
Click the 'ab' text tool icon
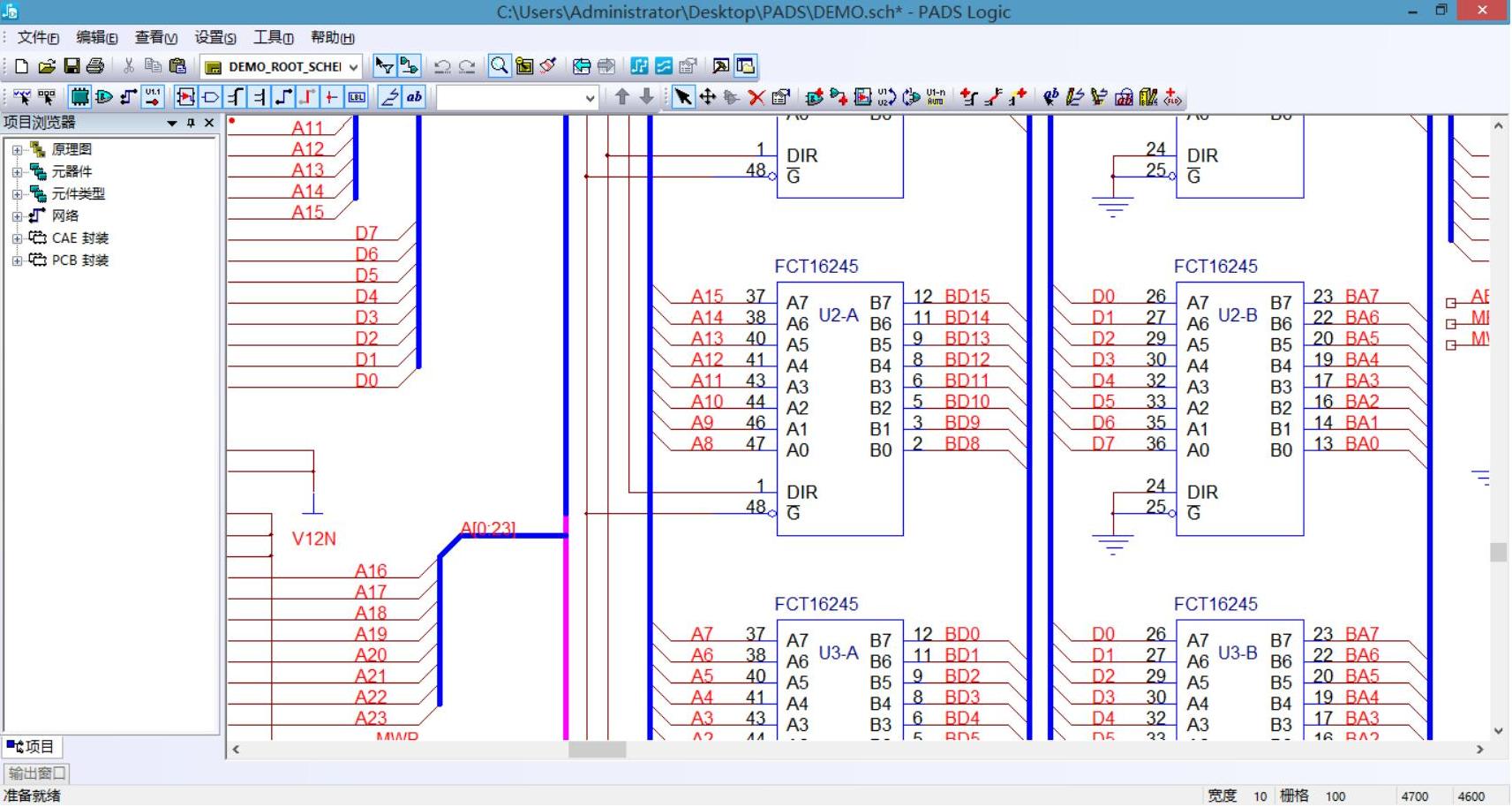[x=414, y=97]
